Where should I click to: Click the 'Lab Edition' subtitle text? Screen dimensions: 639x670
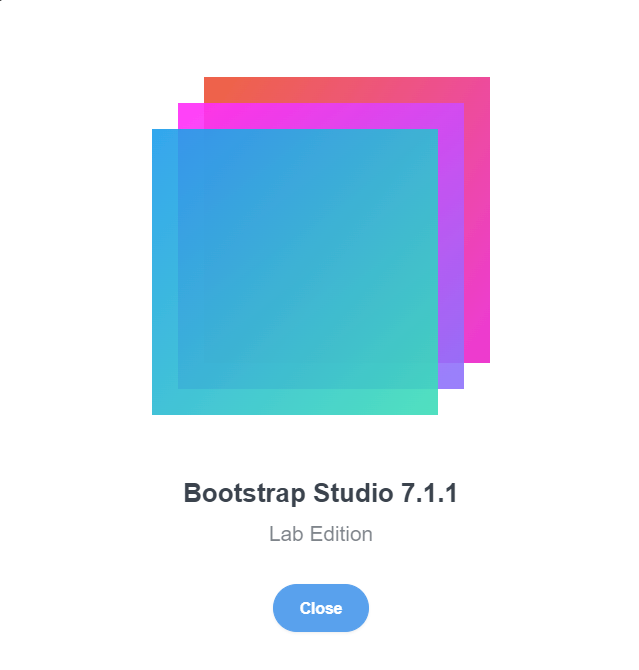(321, 534)
